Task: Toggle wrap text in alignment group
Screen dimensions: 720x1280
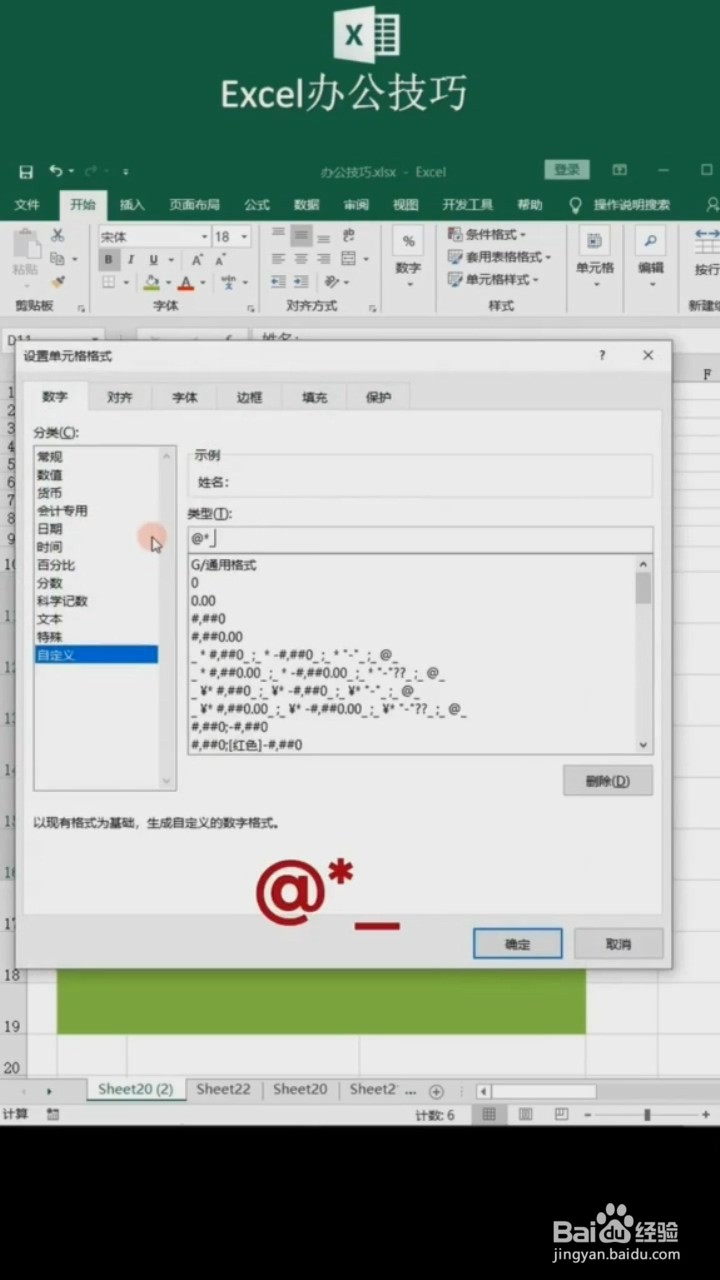Action: (x=348, y=236)
